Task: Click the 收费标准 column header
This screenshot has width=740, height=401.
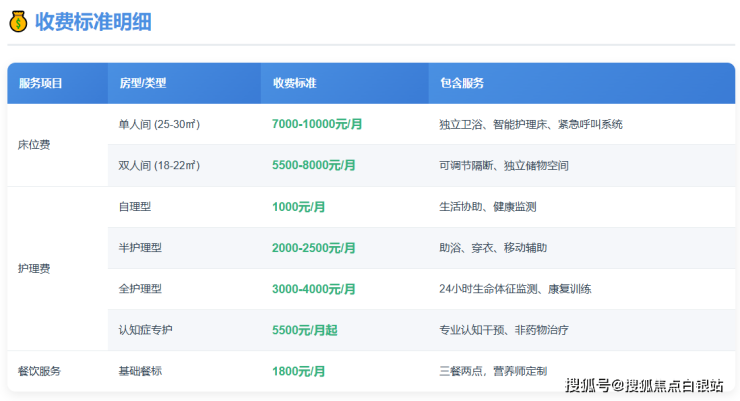Action: tap(295, 83)
